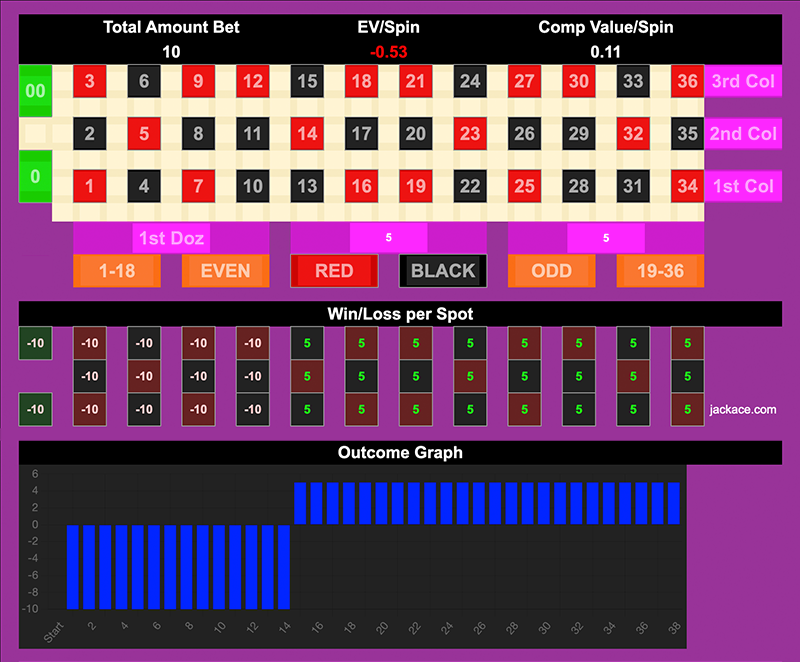Open the jackace.com link
Viewport: 800px width, 662px height.
coord(743,409)
